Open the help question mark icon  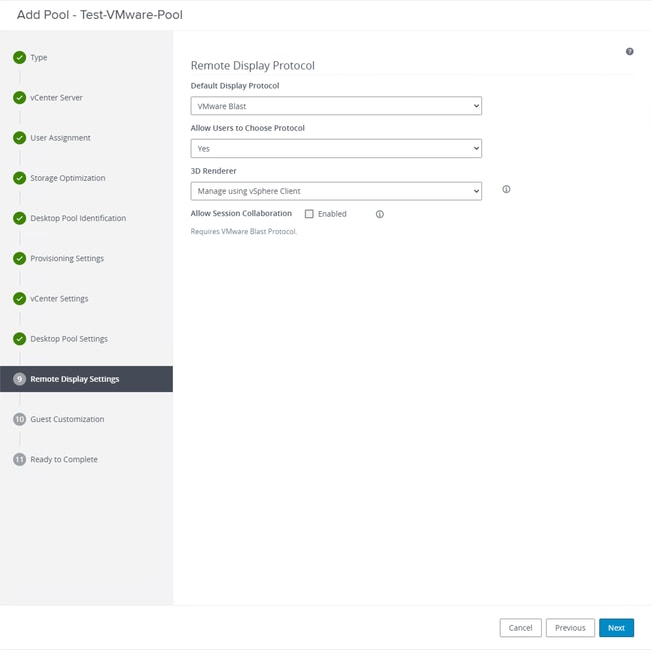coord(629,51)
